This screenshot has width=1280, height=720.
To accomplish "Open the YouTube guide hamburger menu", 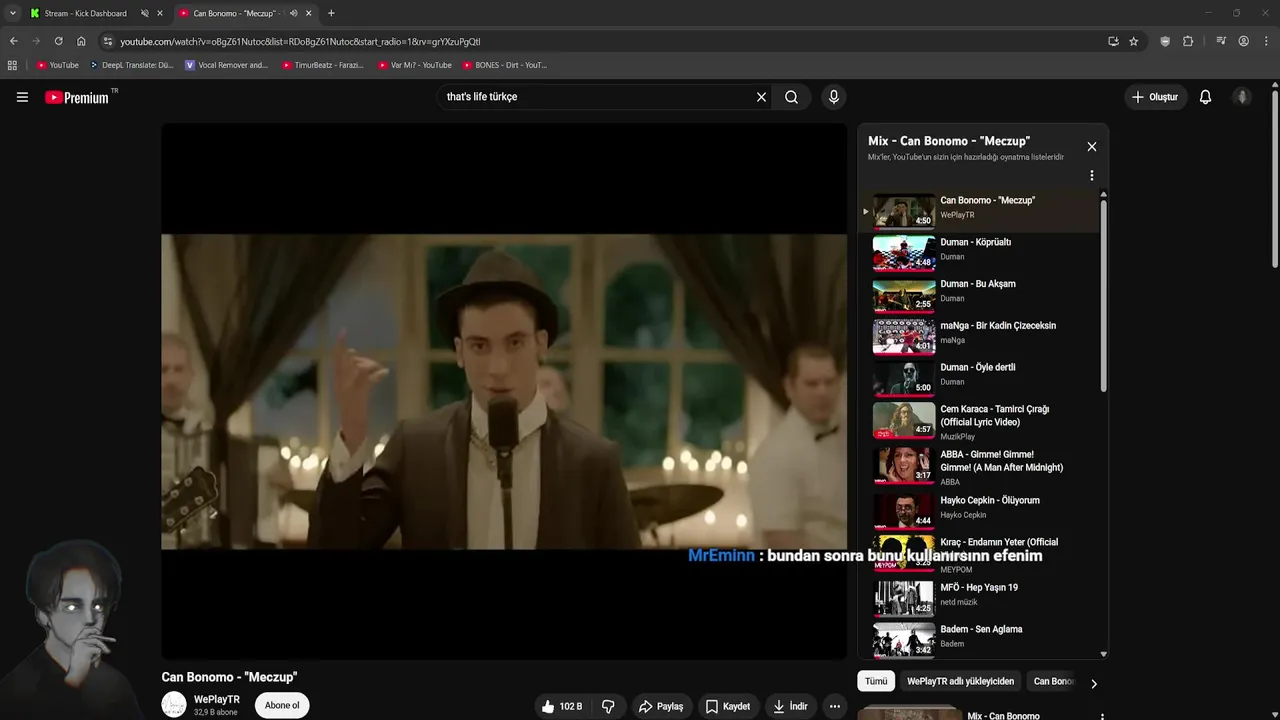I will point(22,97).
